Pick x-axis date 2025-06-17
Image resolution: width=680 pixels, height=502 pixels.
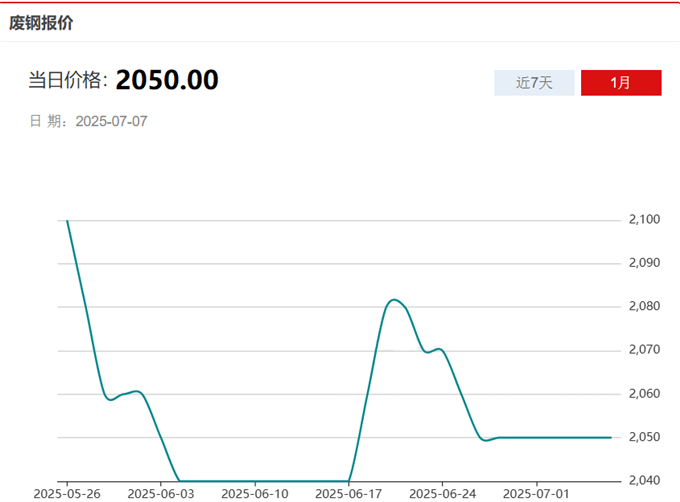[349, 493]
